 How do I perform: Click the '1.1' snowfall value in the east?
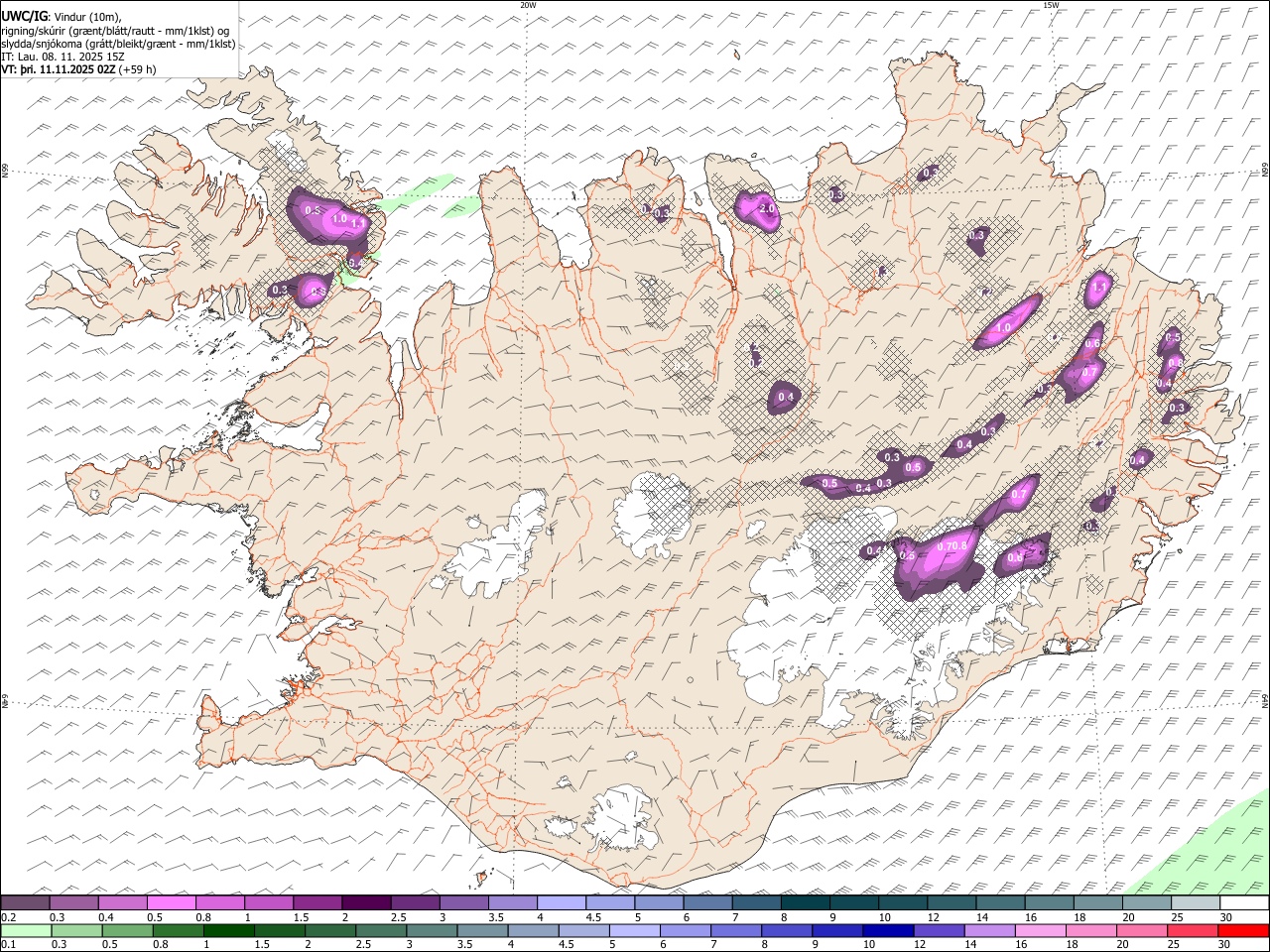click(x=1098, y=289)
